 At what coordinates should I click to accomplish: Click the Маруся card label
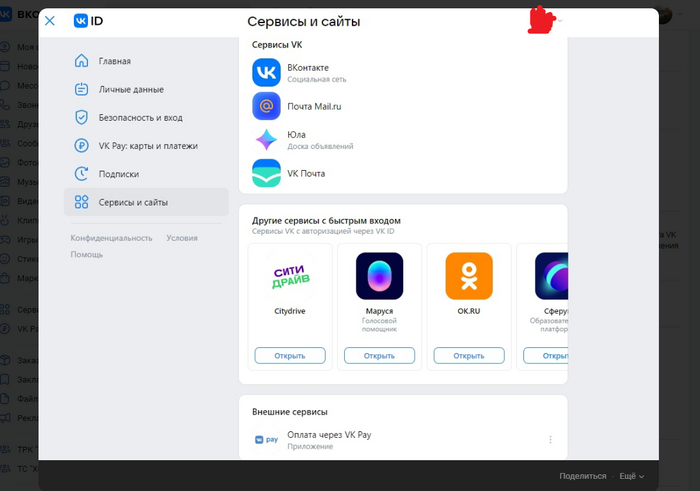pyautogui.click(x=379, y=311)
